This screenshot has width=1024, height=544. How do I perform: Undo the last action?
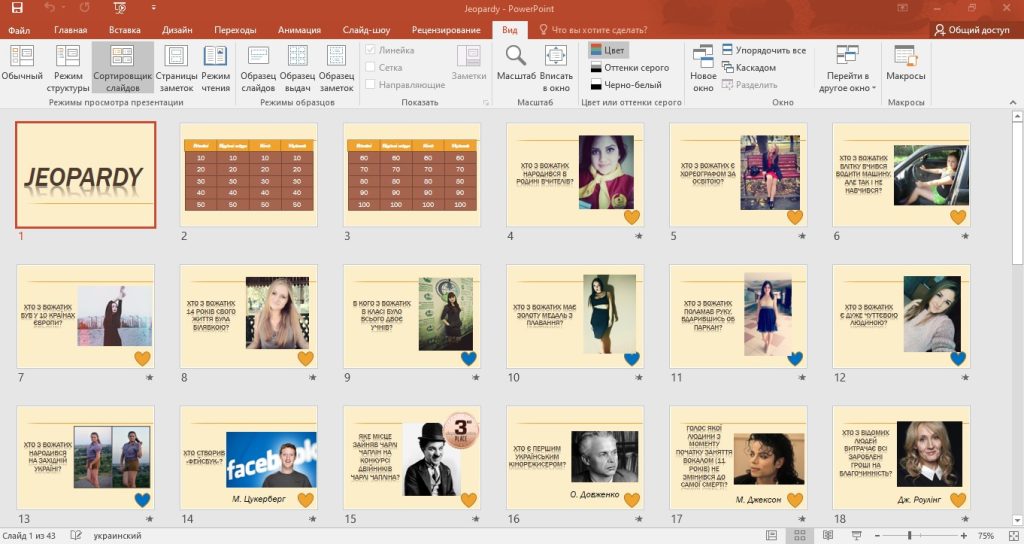click(x=50, y=8)
